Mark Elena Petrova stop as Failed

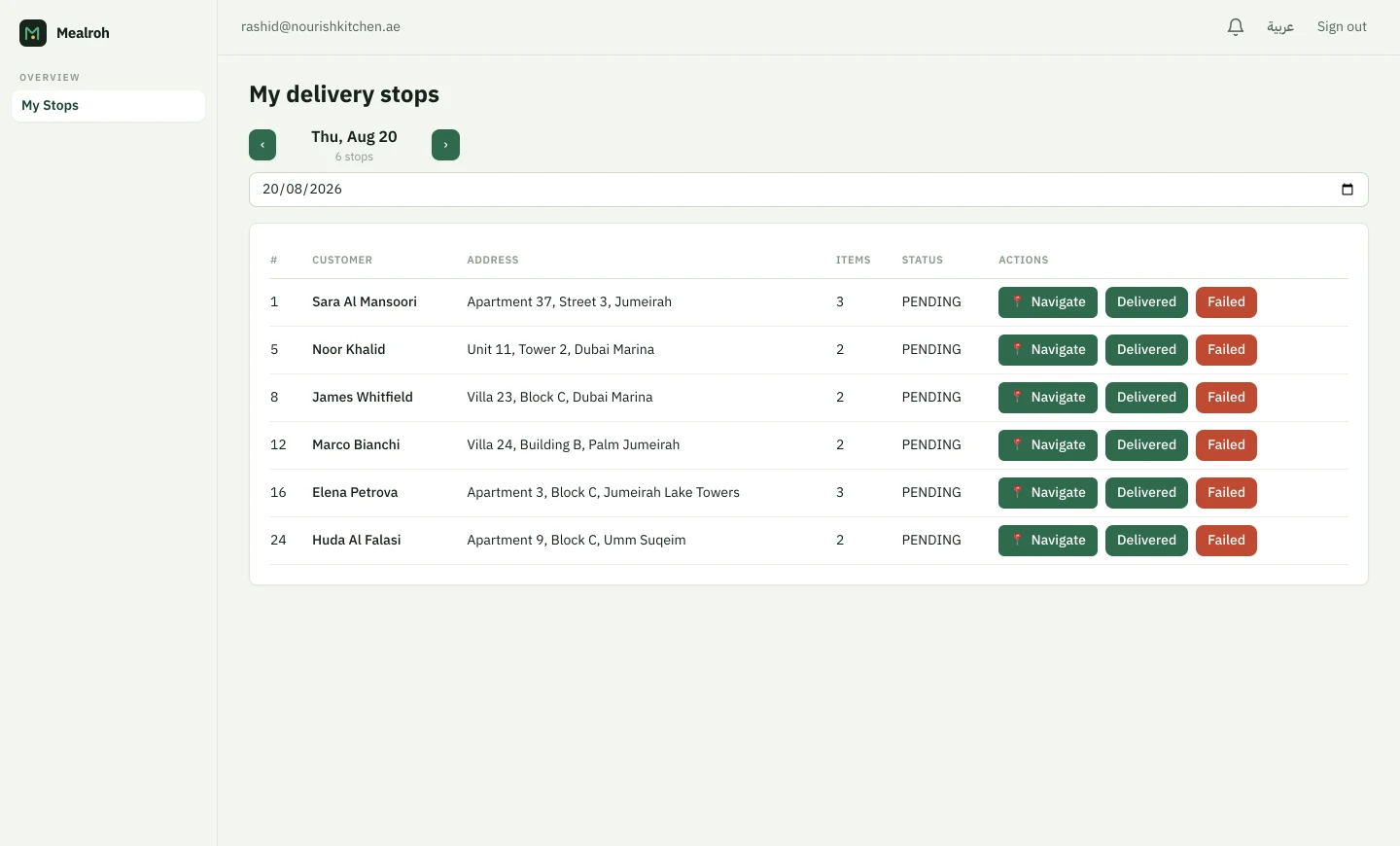[x=1226, y=493]
